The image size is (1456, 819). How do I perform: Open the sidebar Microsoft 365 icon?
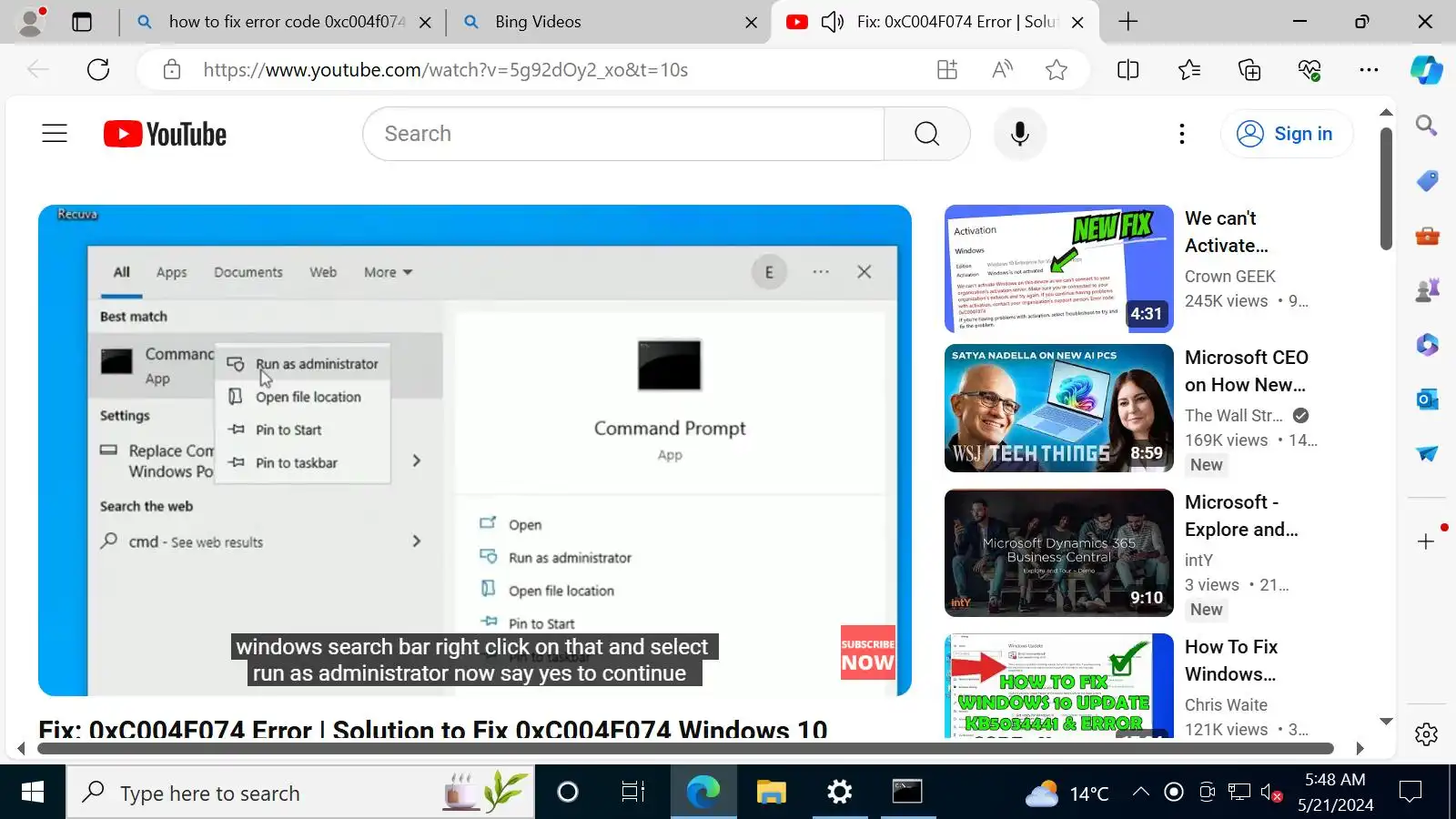1426,344
